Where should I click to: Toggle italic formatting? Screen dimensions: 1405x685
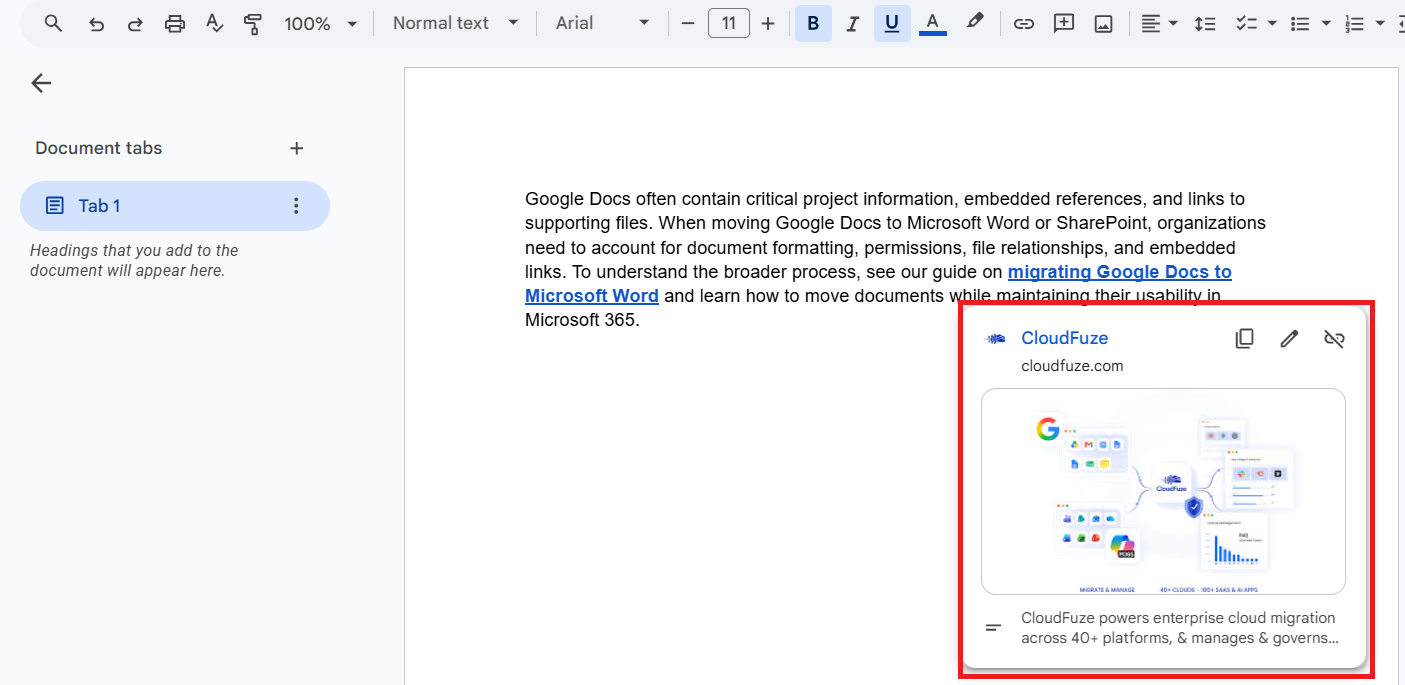click(852, 23)
